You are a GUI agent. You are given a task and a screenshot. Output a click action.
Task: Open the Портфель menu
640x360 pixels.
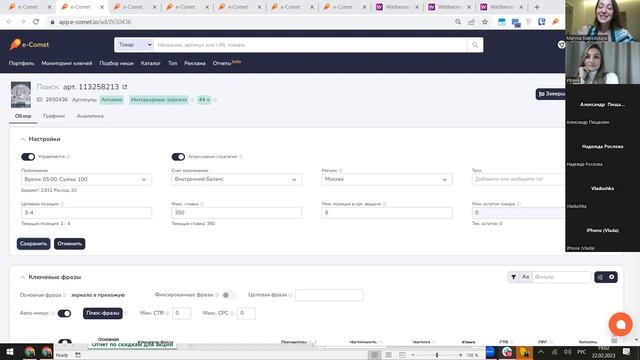(x=22, y=63)
